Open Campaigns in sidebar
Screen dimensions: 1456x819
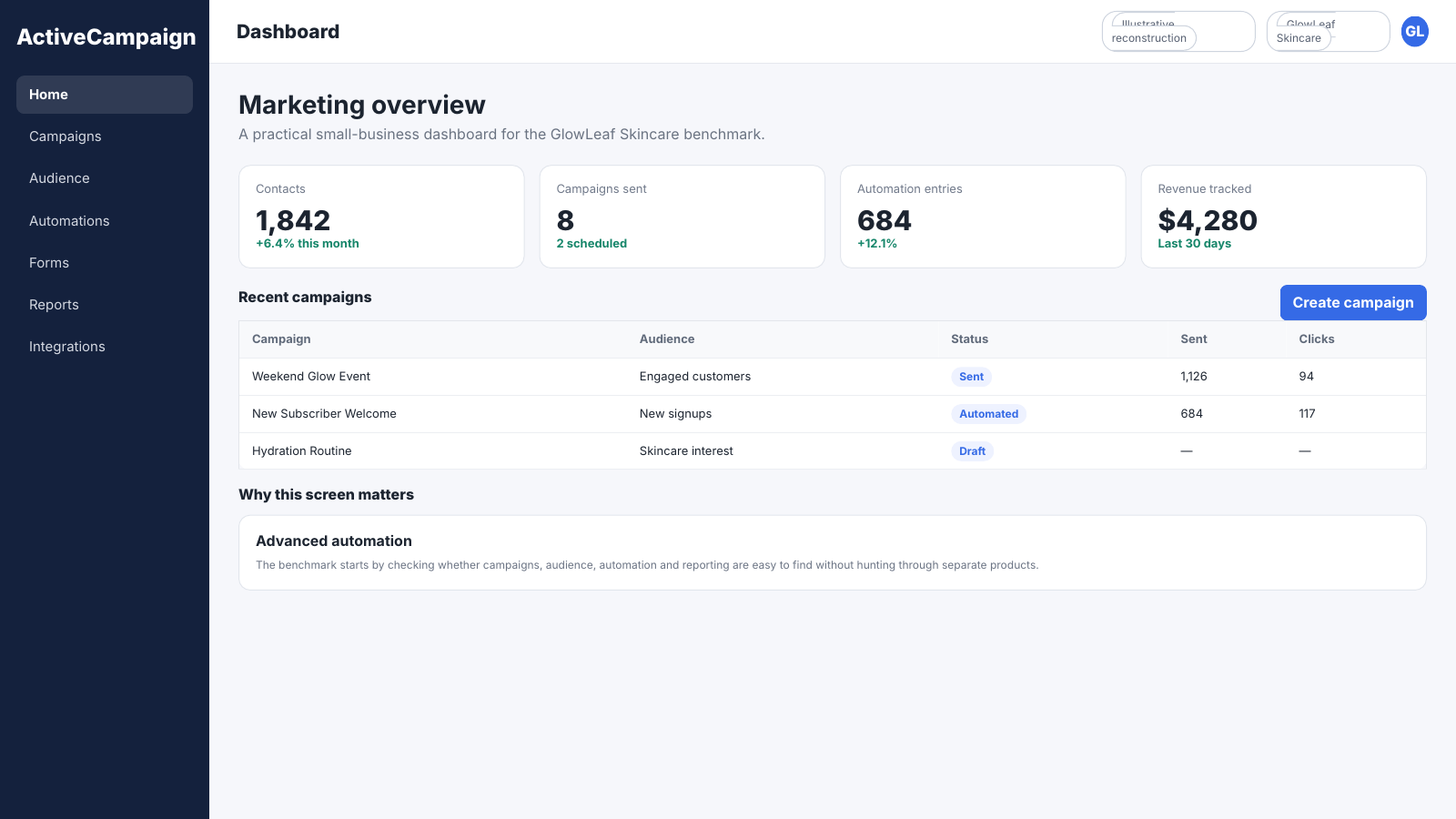pos(105,136)
